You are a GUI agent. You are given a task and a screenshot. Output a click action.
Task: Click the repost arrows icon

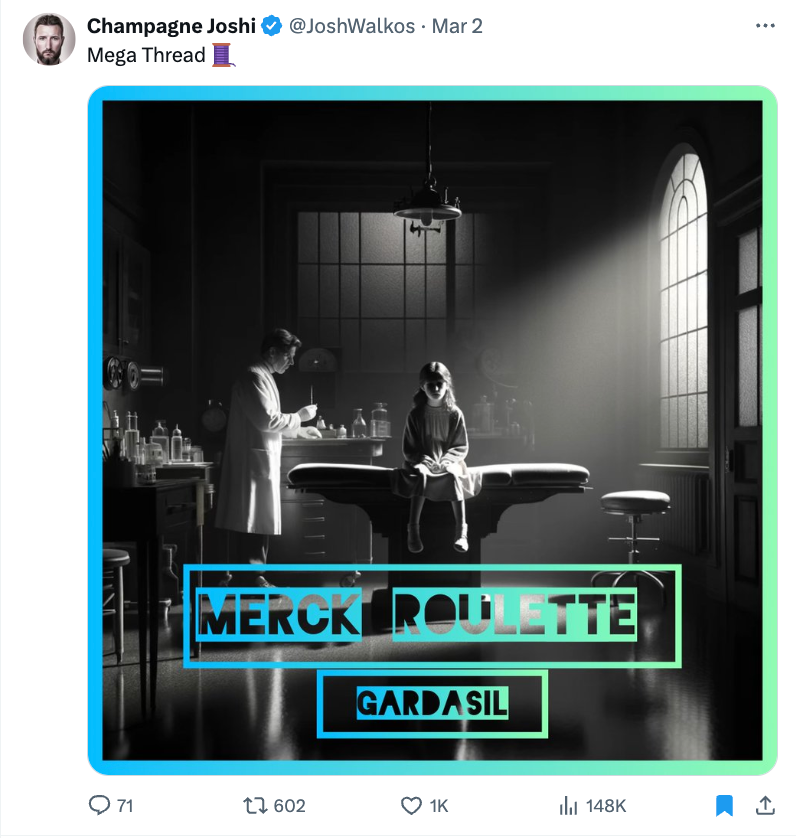click(x=255, y=805)
